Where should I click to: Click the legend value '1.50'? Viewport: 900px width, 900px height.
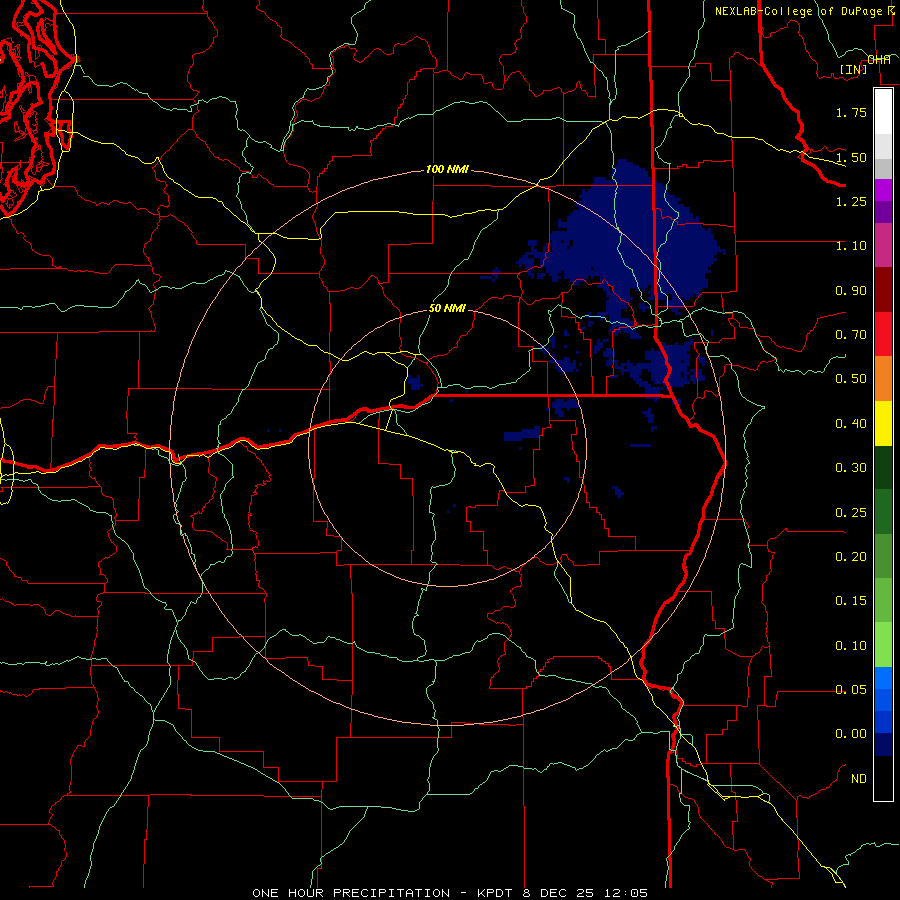click(x=851, y=157)
